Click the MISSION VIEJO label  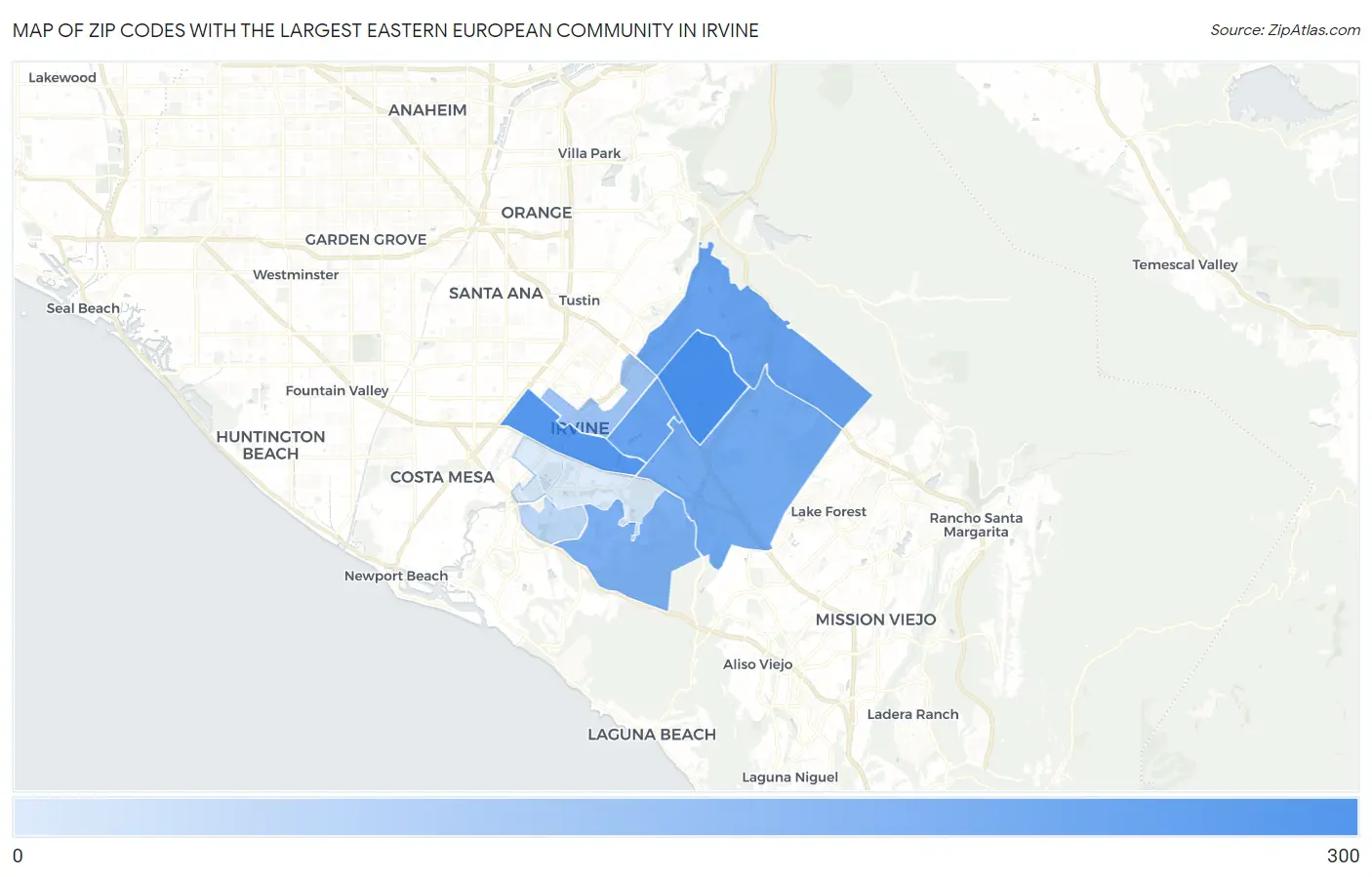click(x=875, y=619)
